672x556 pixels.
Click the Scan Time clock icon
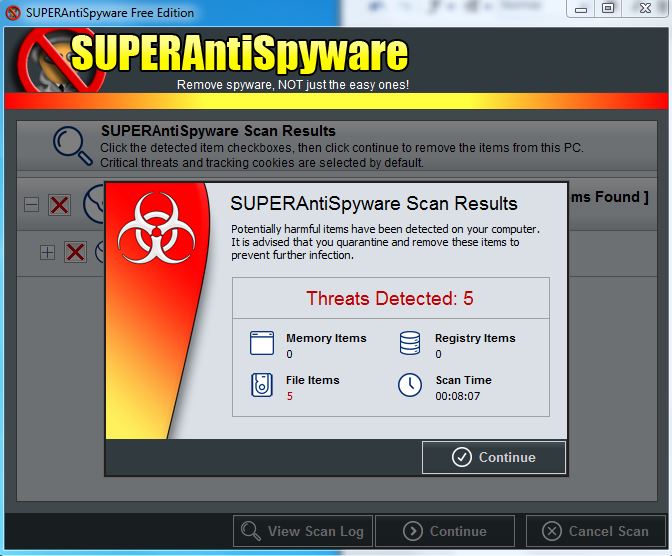[x=410, y=385]
